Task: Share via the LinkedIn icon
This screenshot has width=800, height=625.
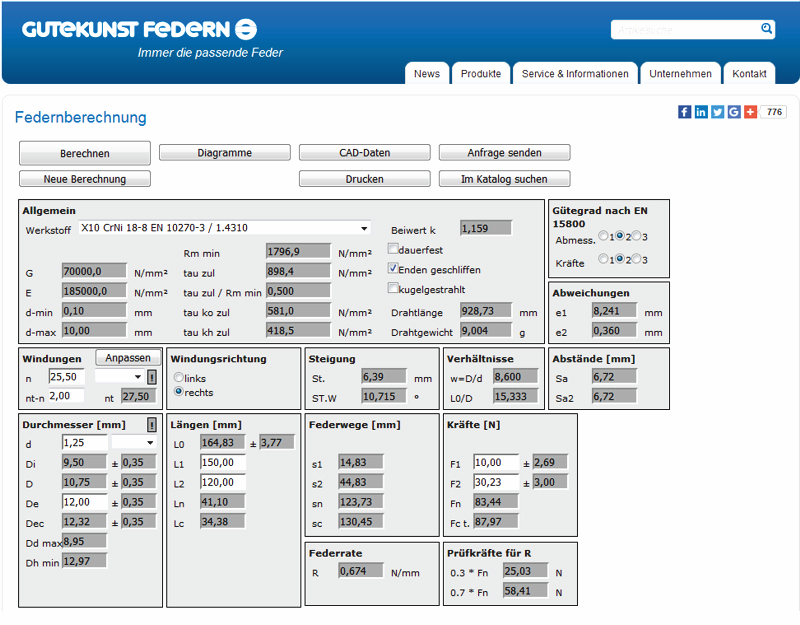Action: tap(701, 112)
